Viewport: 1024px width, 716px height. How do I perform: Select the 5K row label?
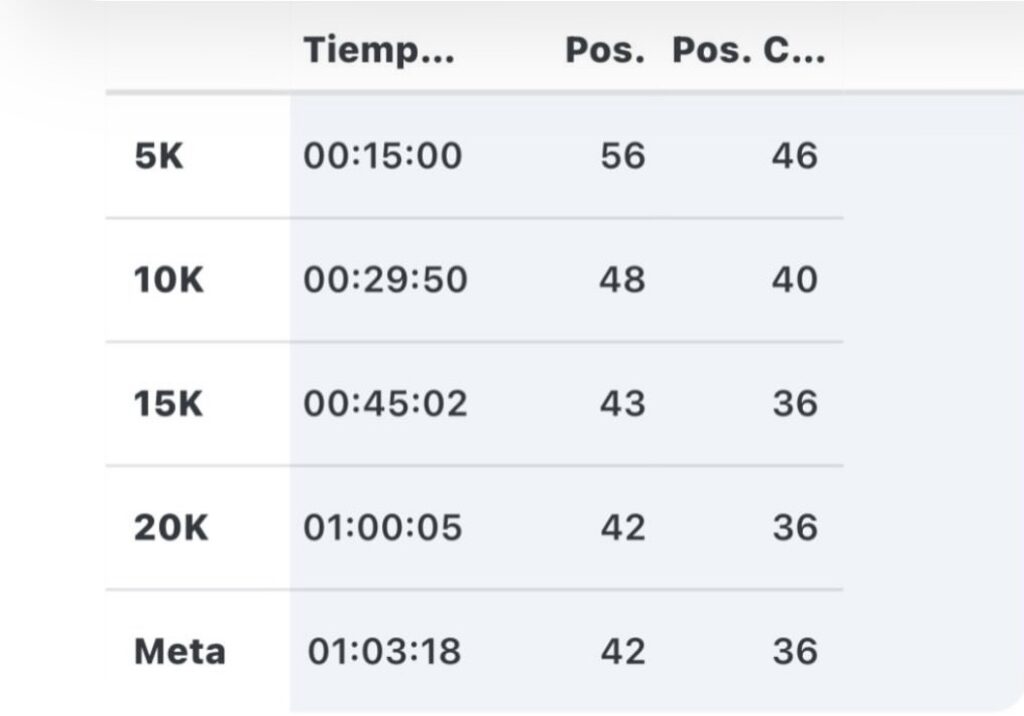coord(159,156)
